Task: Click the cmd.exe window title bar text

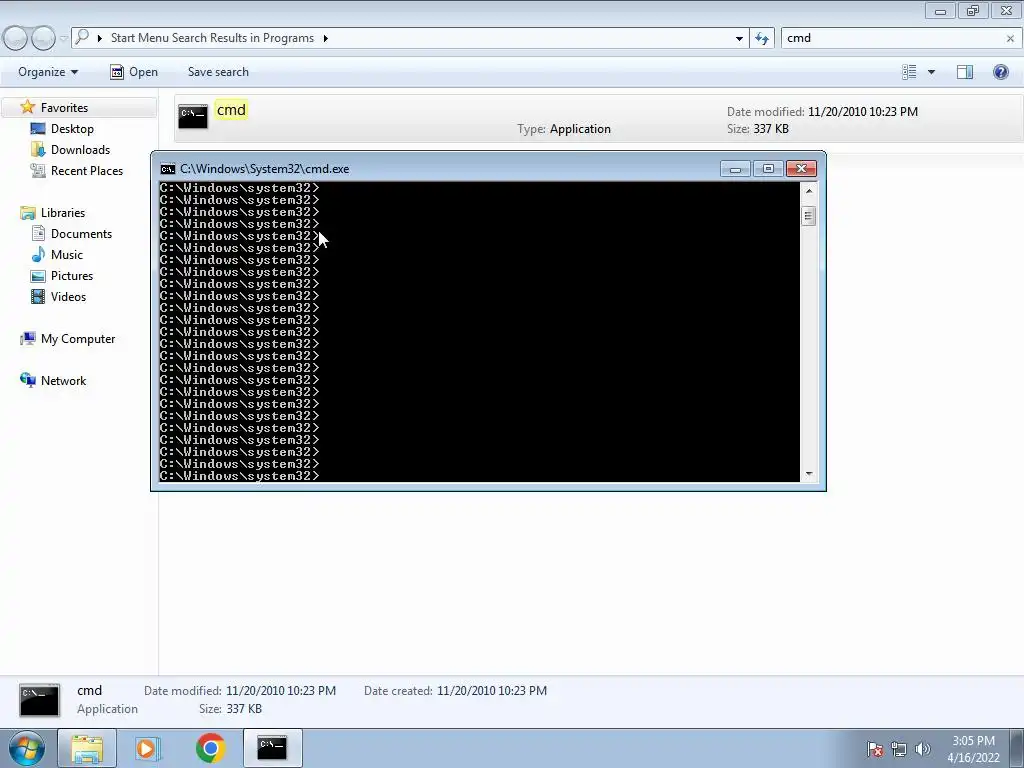Action: (264, 169)
